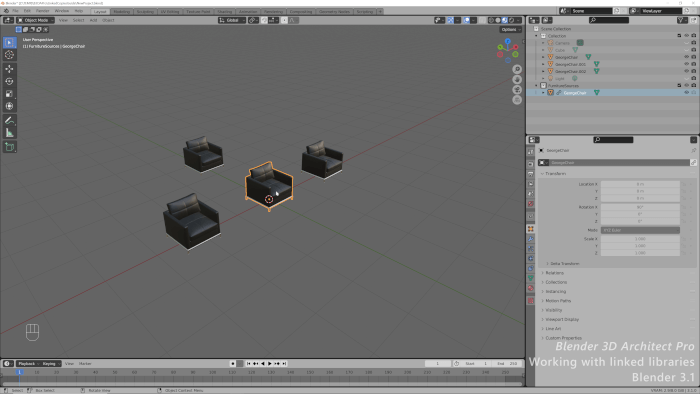The width and height of the screenshot is (700, 394).
Task: Toggle render camera icon for Camera row
Action: pos(694,43)
